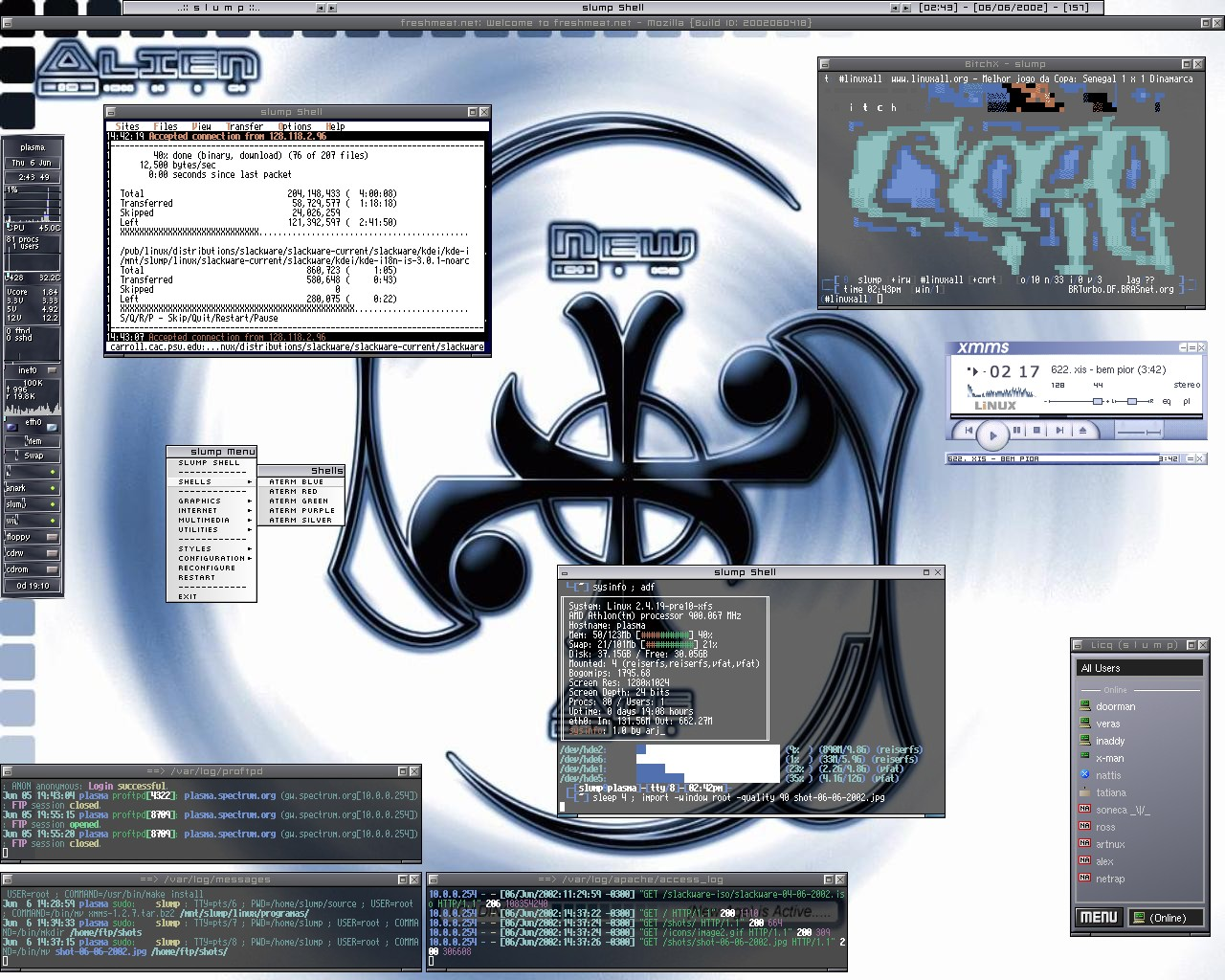Click the NA icon beside ross
Screen dimensions: 1225x980
click(x=1084, y=827)
